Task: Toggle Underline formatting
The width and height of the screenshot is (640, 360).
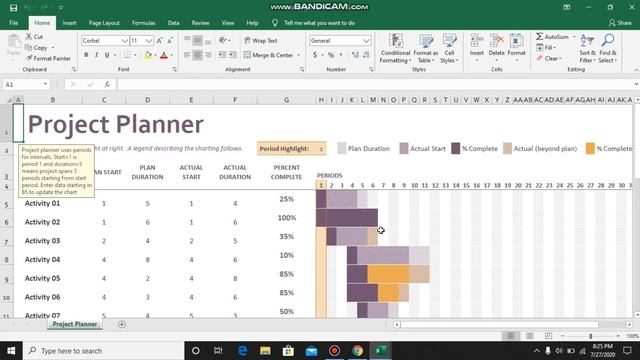Action: 107,55
